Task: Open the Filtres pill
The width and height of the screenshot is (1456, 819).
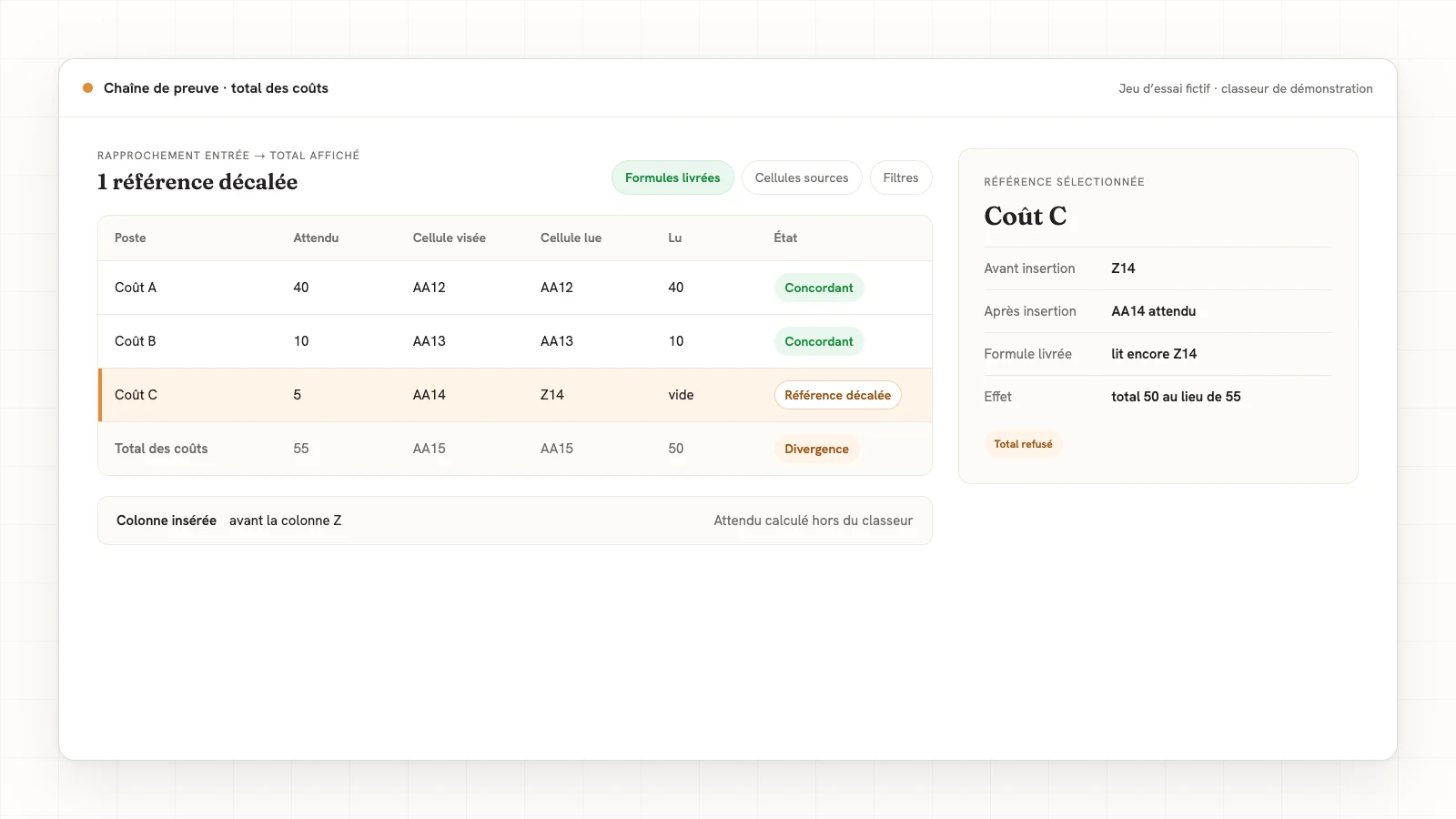Action: tap(901, 177)
